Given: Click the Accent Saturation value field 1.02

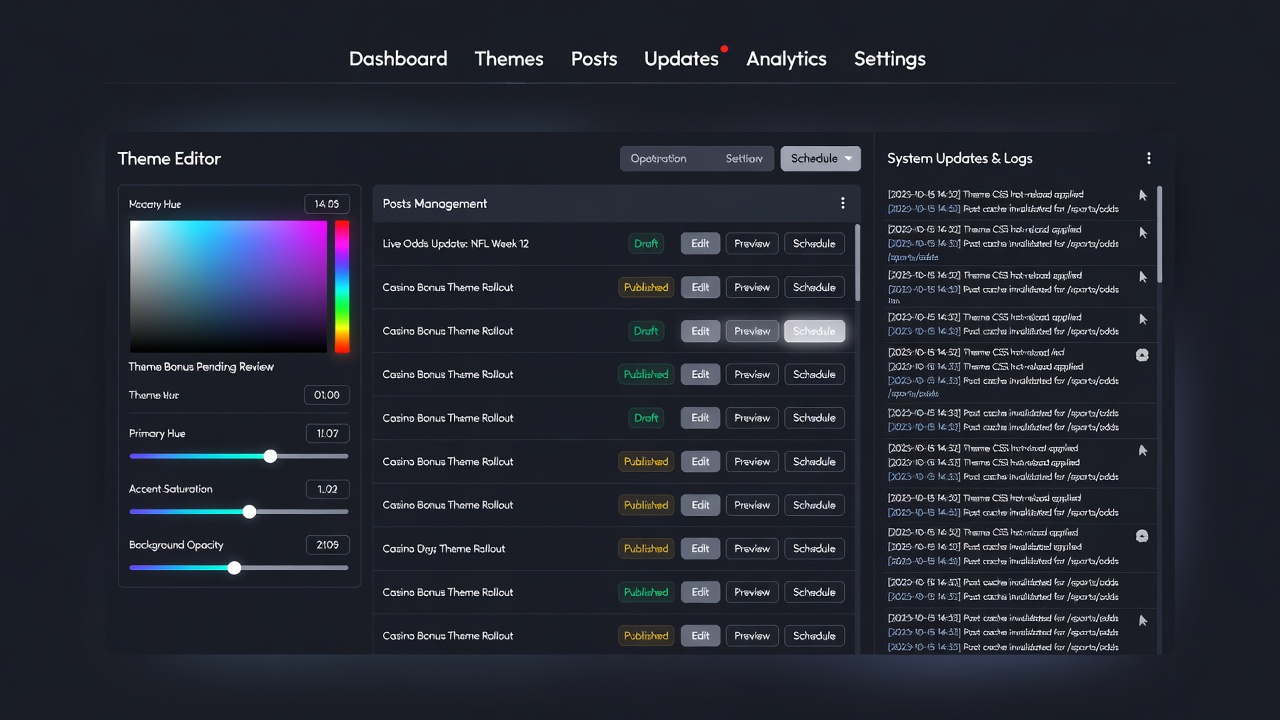Looking at the screenshot, I should [327, 489].
